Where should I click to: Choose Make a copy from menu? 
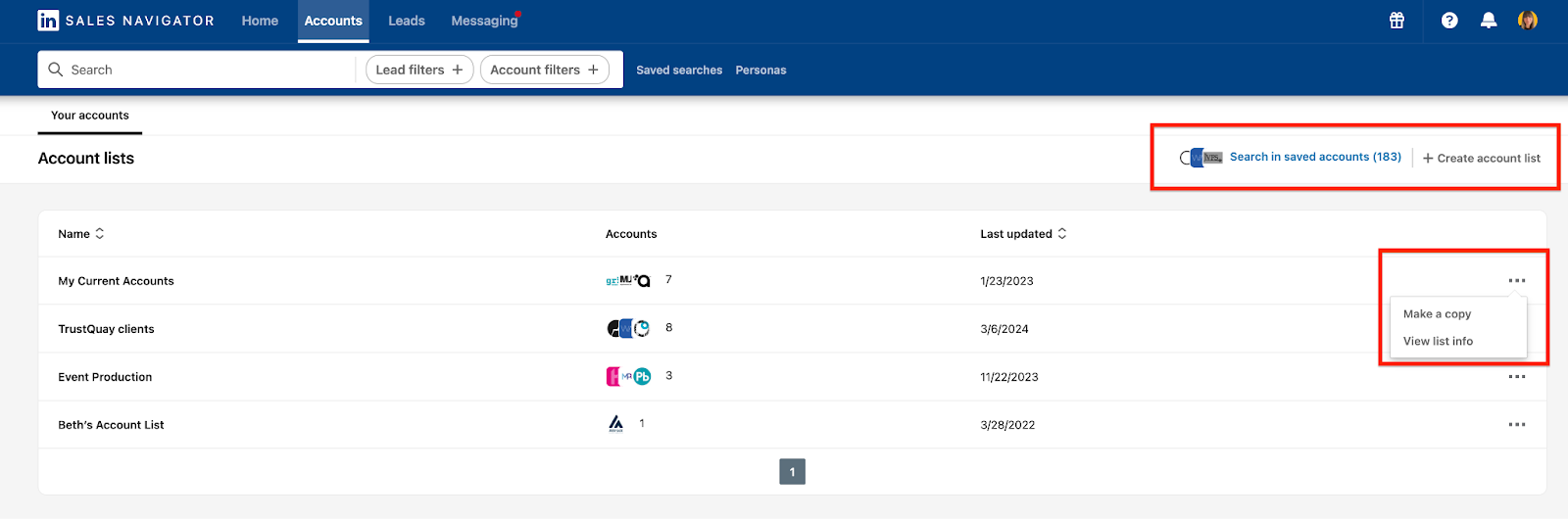coord(1437,314)
